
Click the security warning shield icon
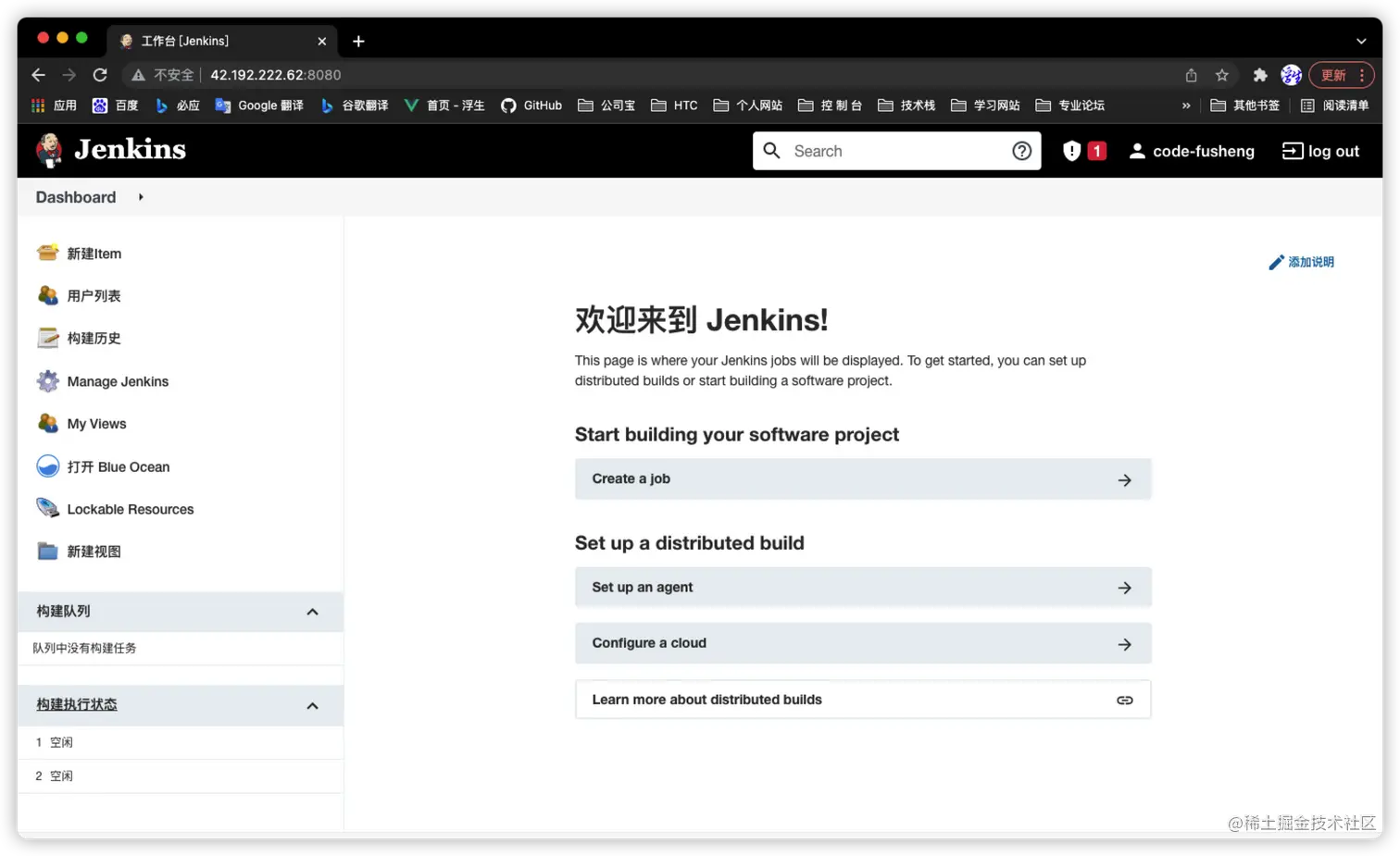1071,151
